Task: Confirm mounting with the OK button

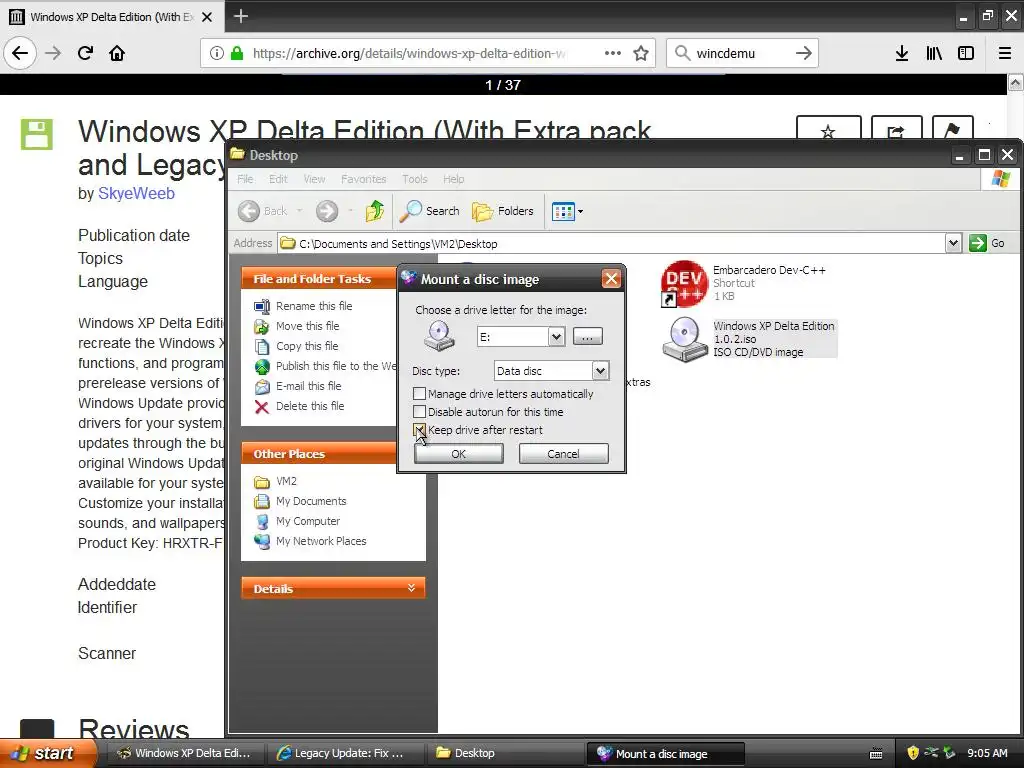Action: [x=458, y=454]
